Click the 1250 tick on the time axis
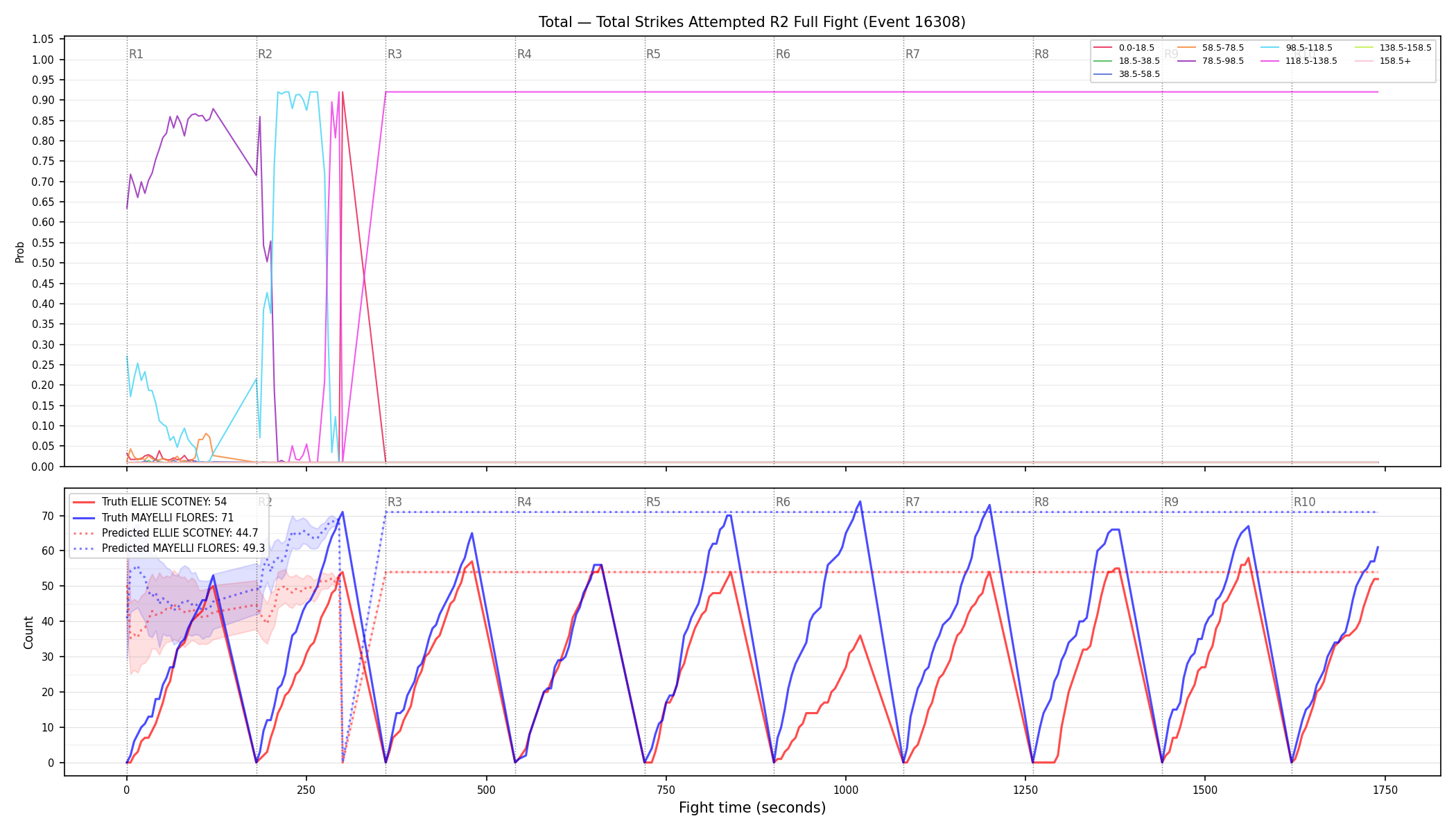This screenshot has width=1456, height=832. [1025, 790]
